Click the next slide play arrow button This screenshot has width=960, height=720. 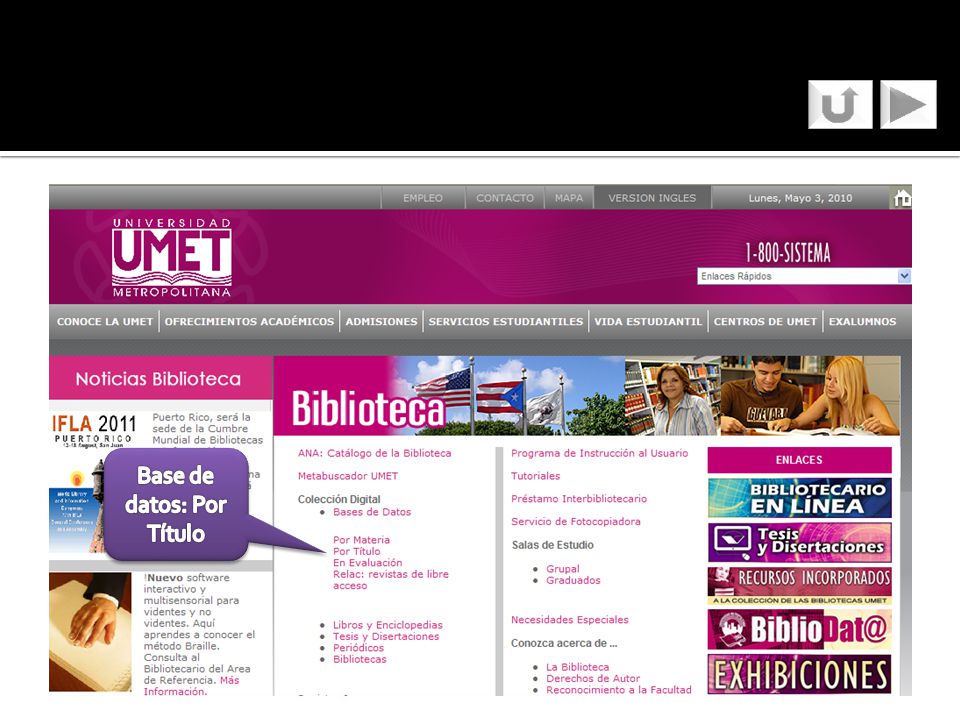point(909,105)
